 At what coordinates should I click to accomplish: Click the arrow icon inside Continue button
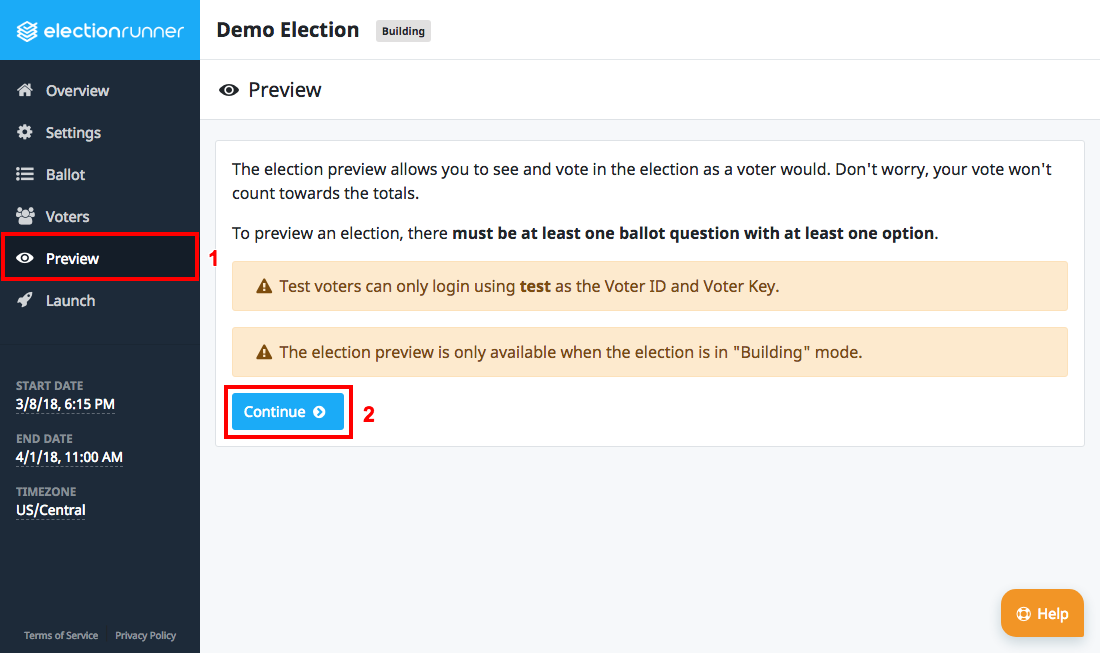tap(319, 412)
